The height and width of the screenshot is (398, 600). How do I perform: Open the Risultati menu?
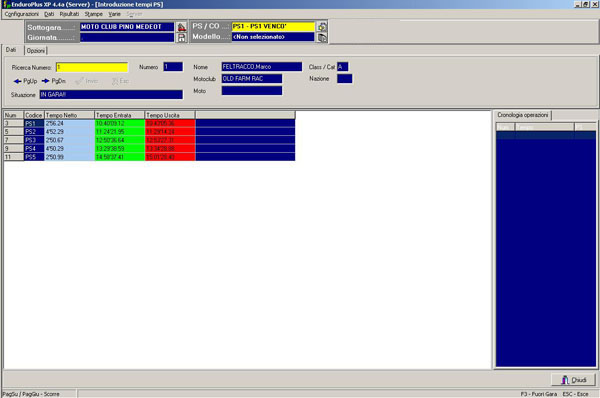pyautogui.click(x=69, y=14)
